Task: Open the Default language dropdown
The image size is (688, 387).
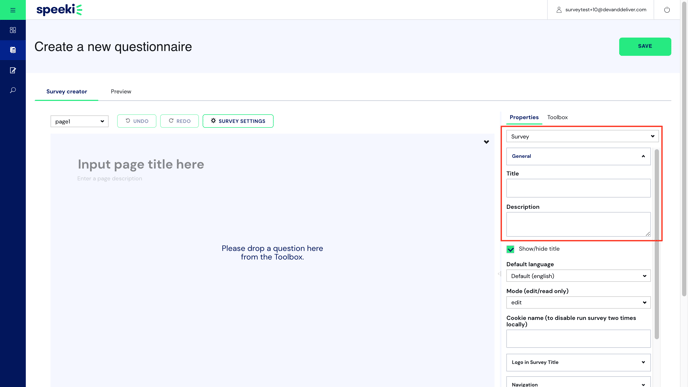Action: pyautogui.click(x=578, y=276)
